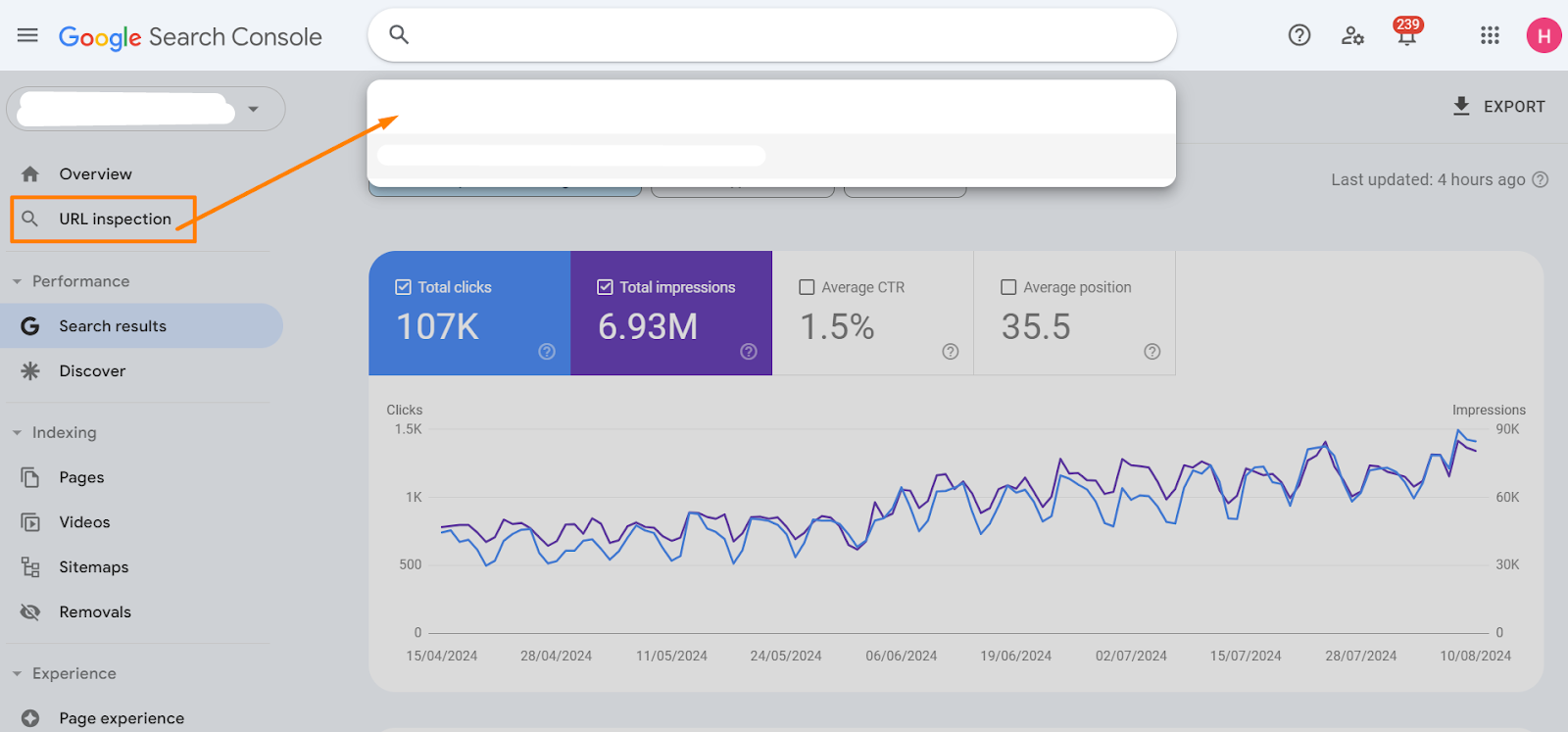Collapse the Indexing section
Screen dimensions: 1568x732
(x=17, y=432)
